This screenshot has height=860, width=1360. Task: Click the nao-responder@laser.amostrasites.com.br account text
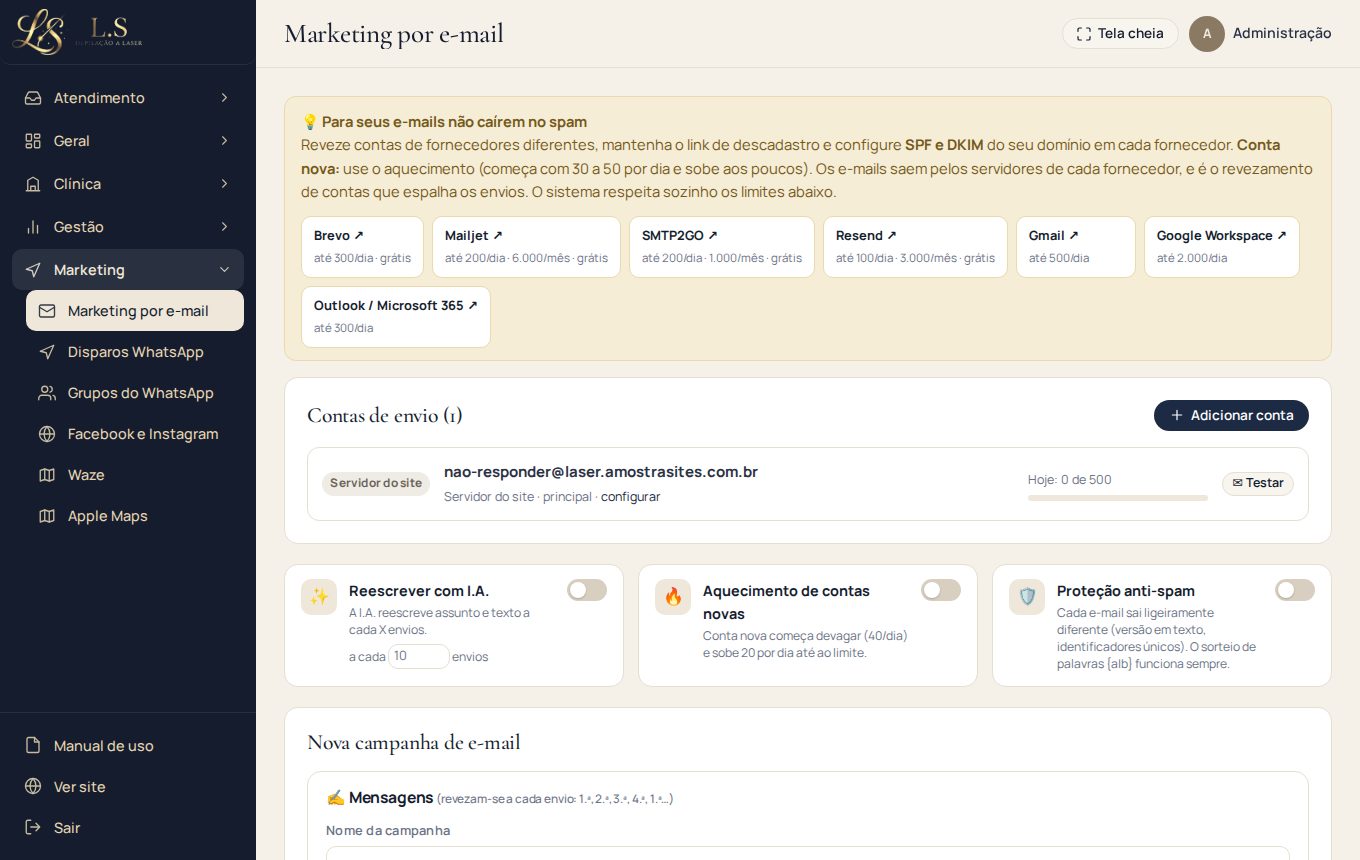(x=601, y=472)
